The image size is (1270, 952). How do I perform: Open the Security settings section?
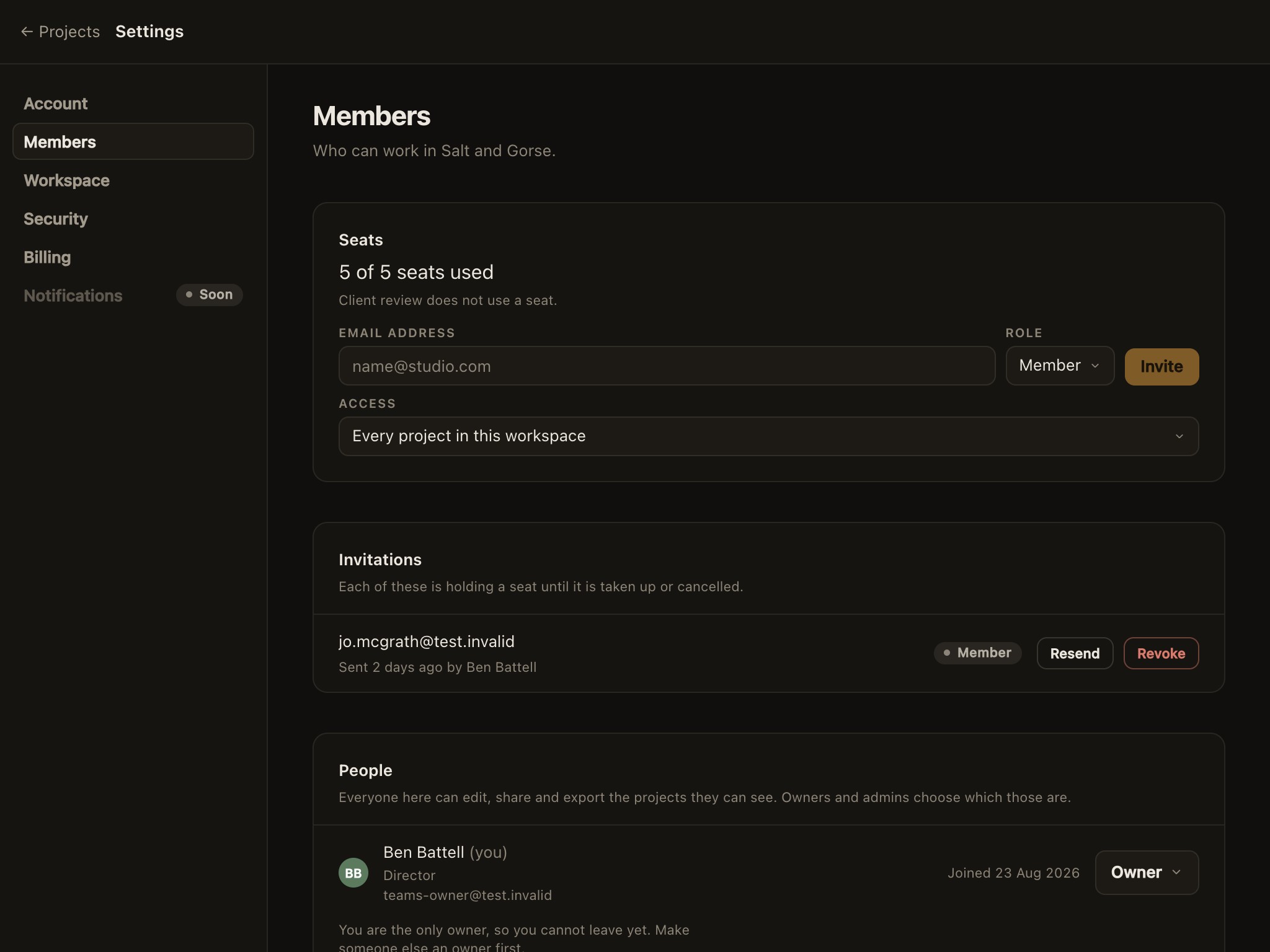pos(133,219)
